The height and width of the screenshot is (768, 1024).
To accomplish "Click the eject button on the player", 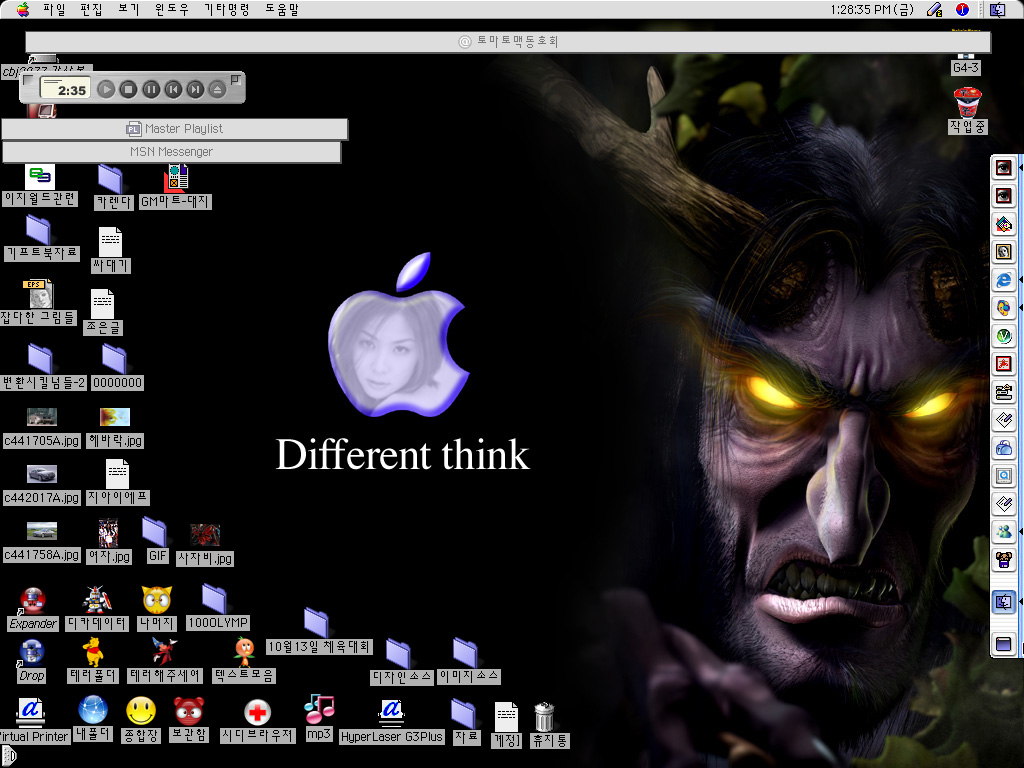I will (218, 90).
